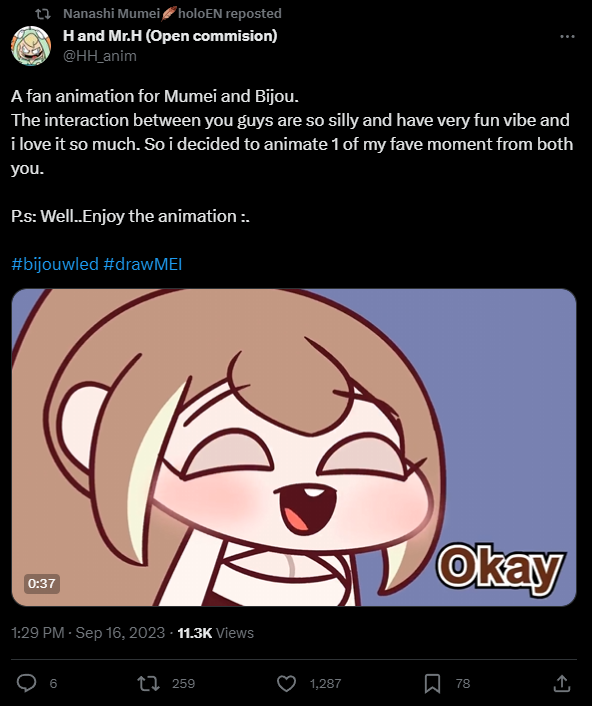Click the repost arrows icon
This screenshot has width=592, height=706.
point(148,683)
